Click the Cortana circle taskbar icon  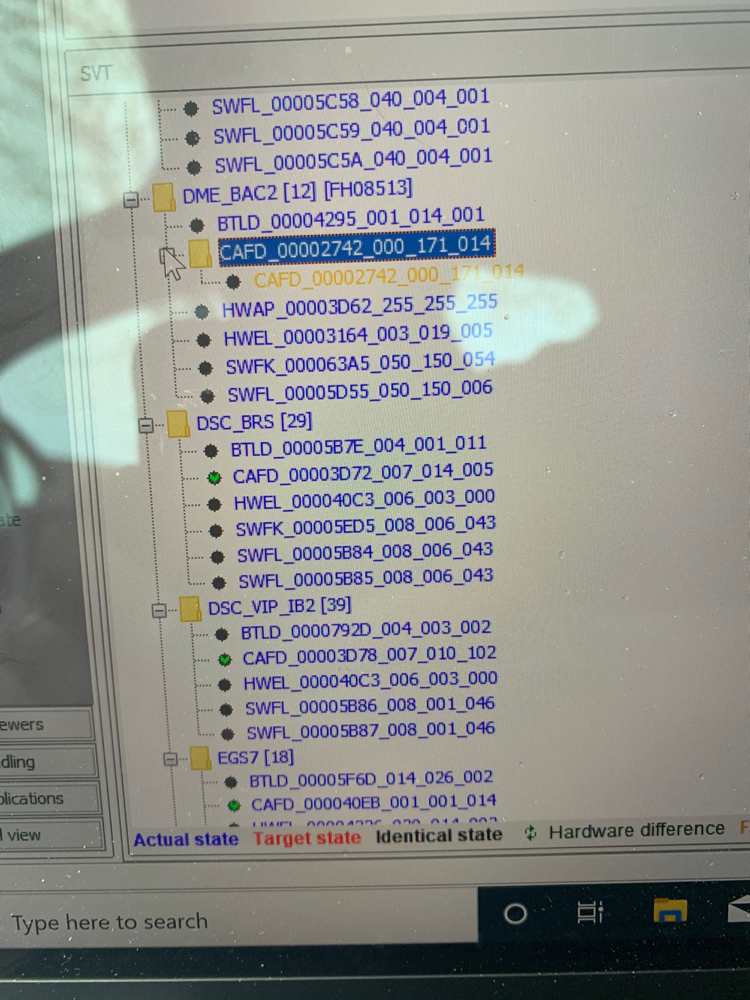click(515, 914)
